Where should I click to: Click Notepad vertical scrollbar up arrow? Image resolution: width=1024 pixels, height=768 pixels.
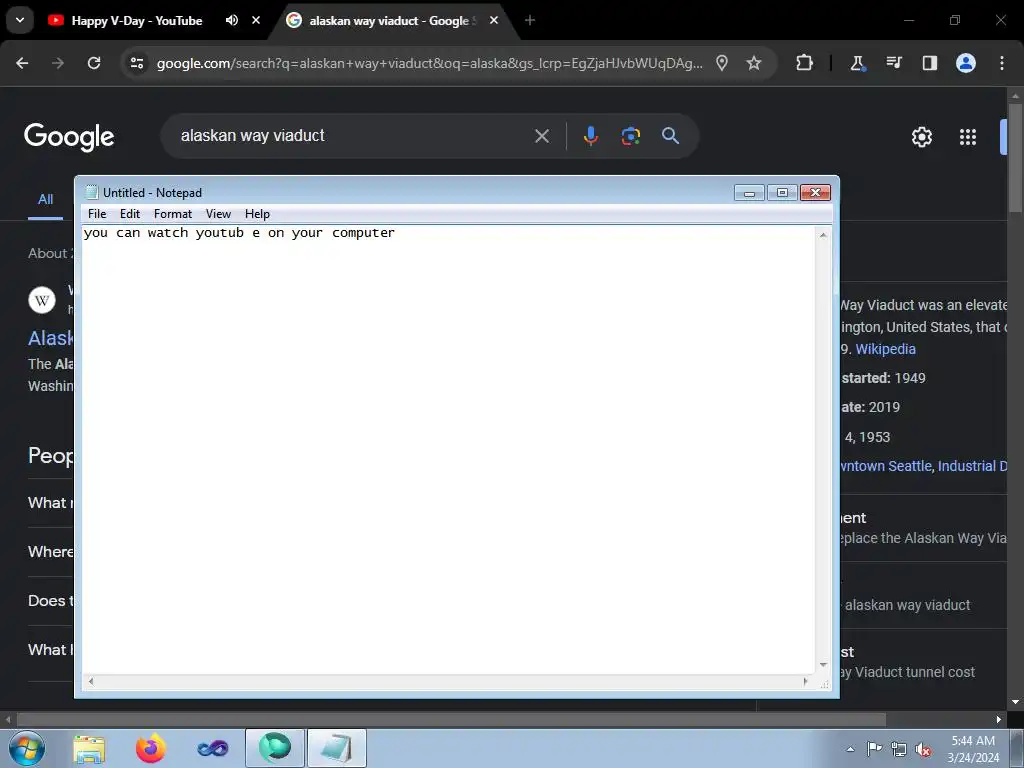pyautogui.click(x=823, y=234)
